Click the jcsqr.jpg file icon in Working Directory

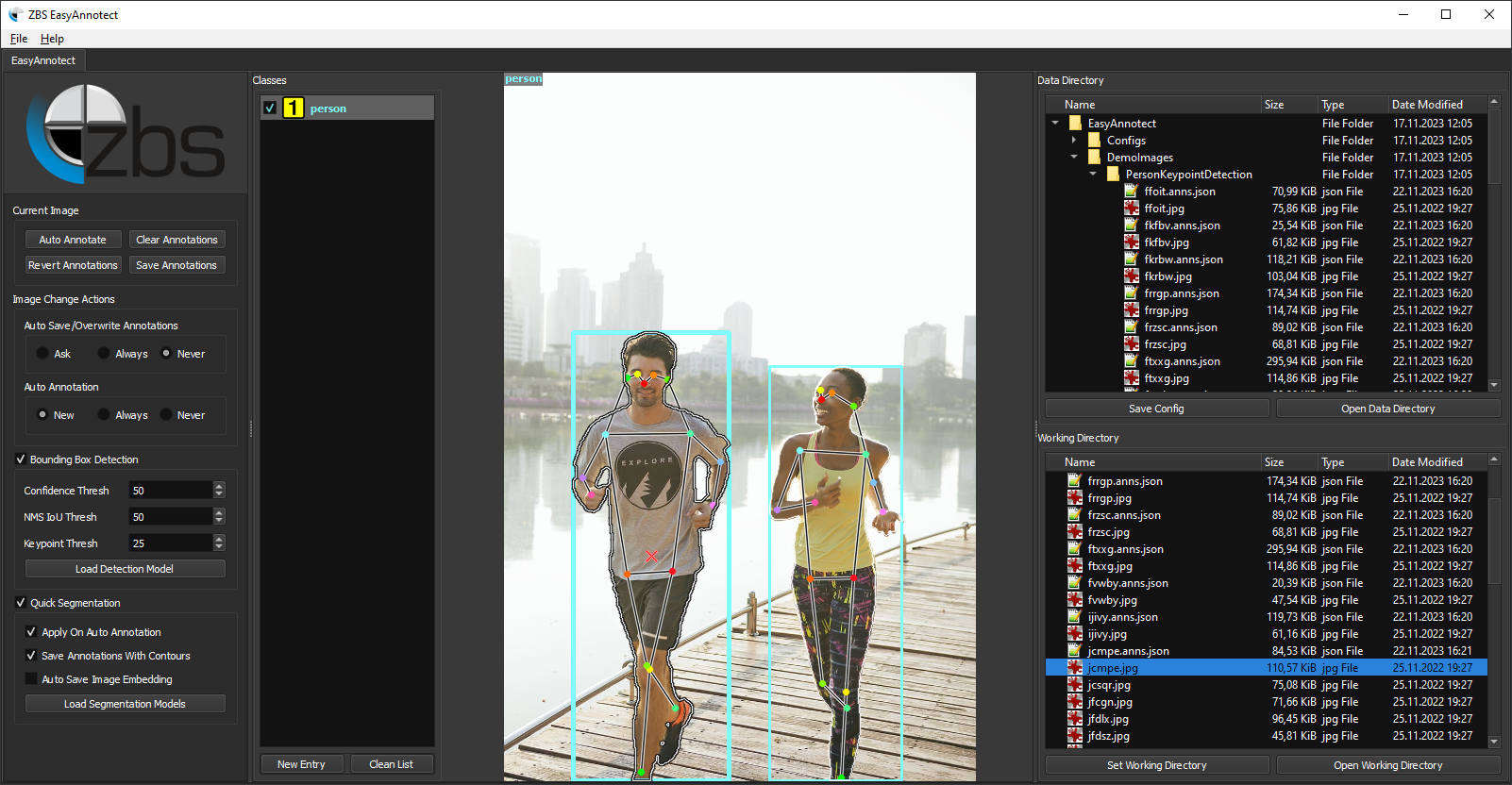click(x=1075, y=685)
